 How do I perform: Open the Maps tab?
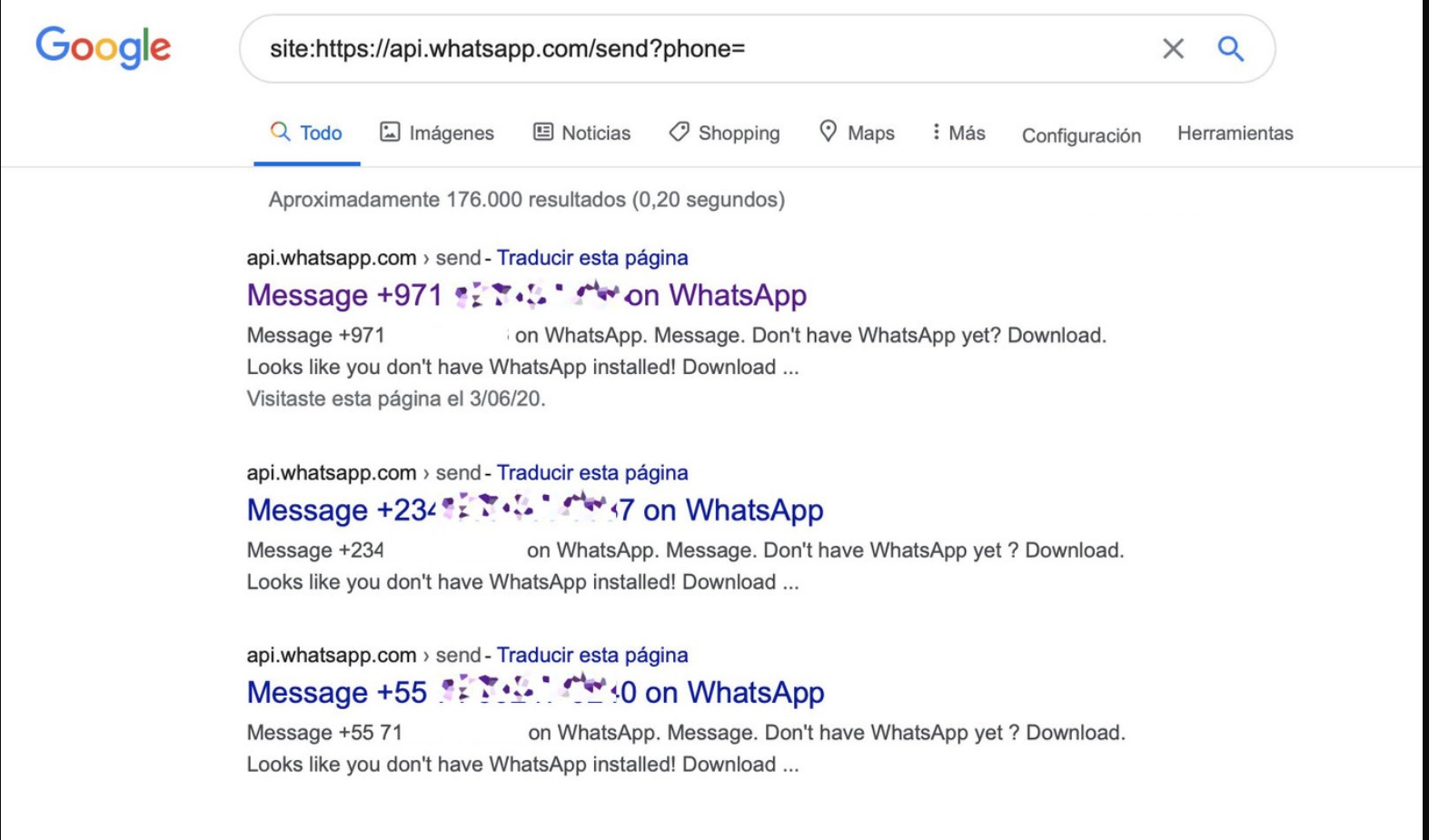pos(856,133)
